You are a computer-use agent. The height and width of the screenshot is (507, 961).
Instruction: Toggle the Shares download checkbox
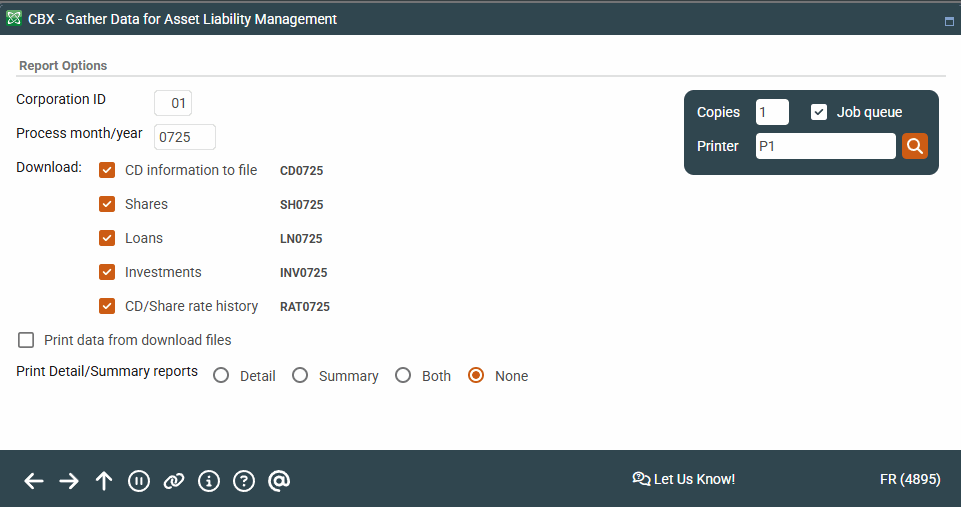(x=107, y=204)
